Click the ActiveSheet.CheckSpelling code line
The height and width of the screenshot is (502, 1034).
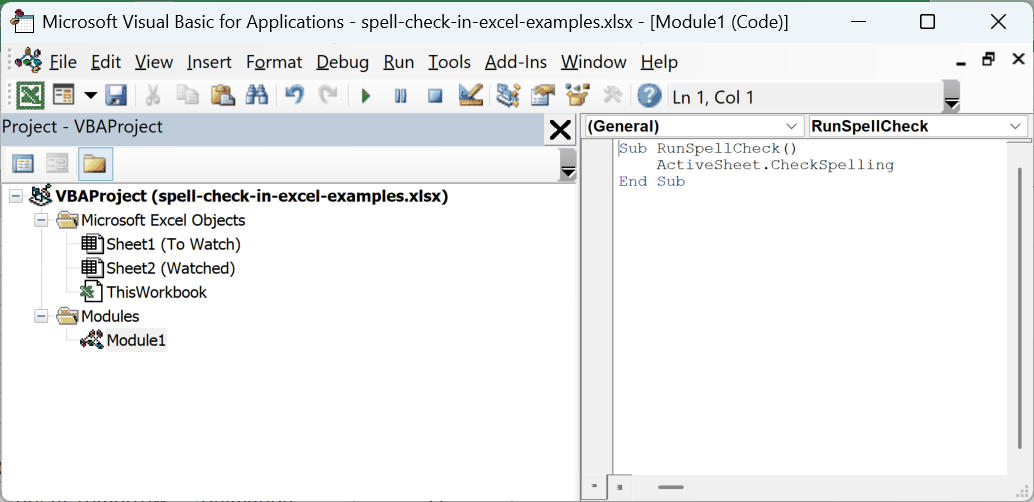[x=775, y=165]
